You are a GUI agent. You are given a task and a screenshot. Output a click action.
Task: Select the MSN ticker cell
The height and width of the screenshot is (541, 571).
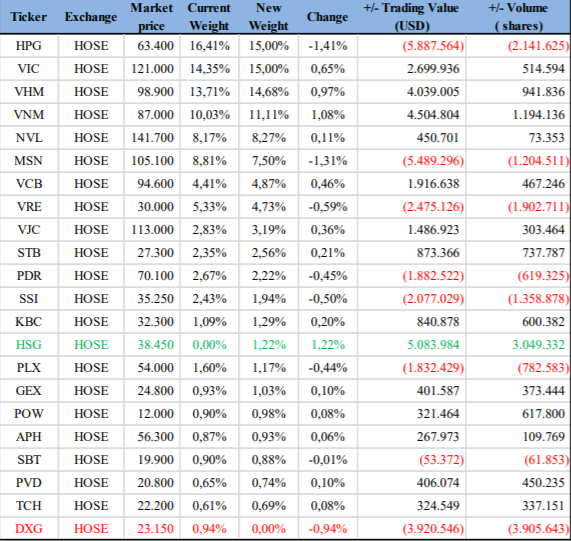pos(29,161)
